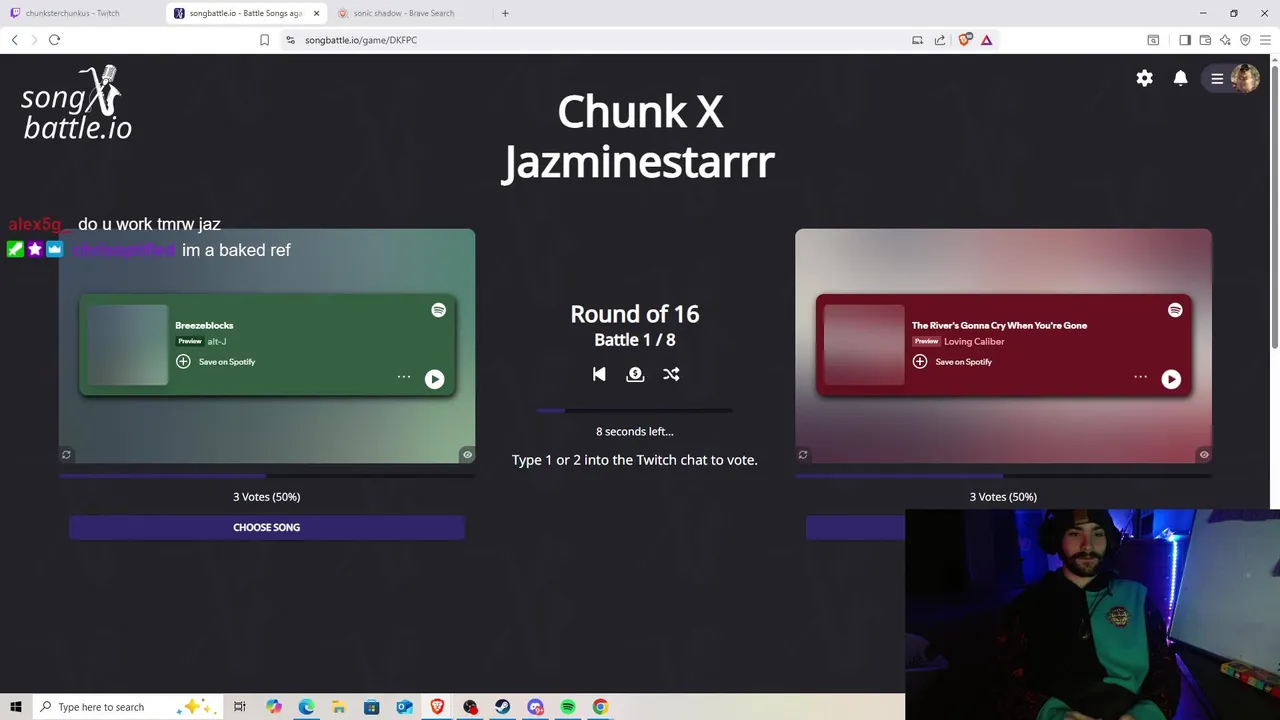Screen dimensions: 1280x720
Task: Shuffle the battle with crossed arrows icon
Action: (671, 374)
